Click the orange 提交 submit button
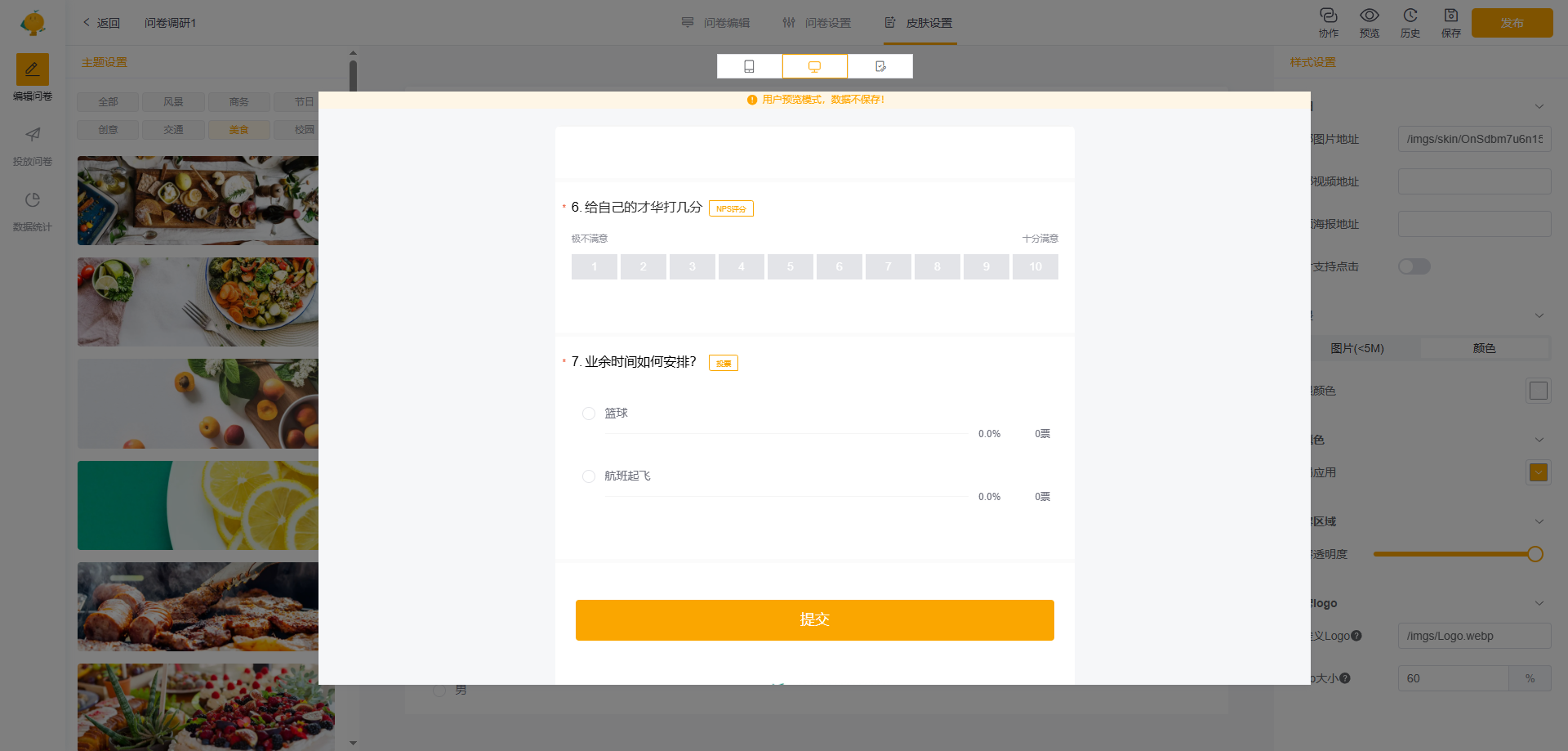The width and height of the screenshot is (1568, 751). tap(814, 619)
